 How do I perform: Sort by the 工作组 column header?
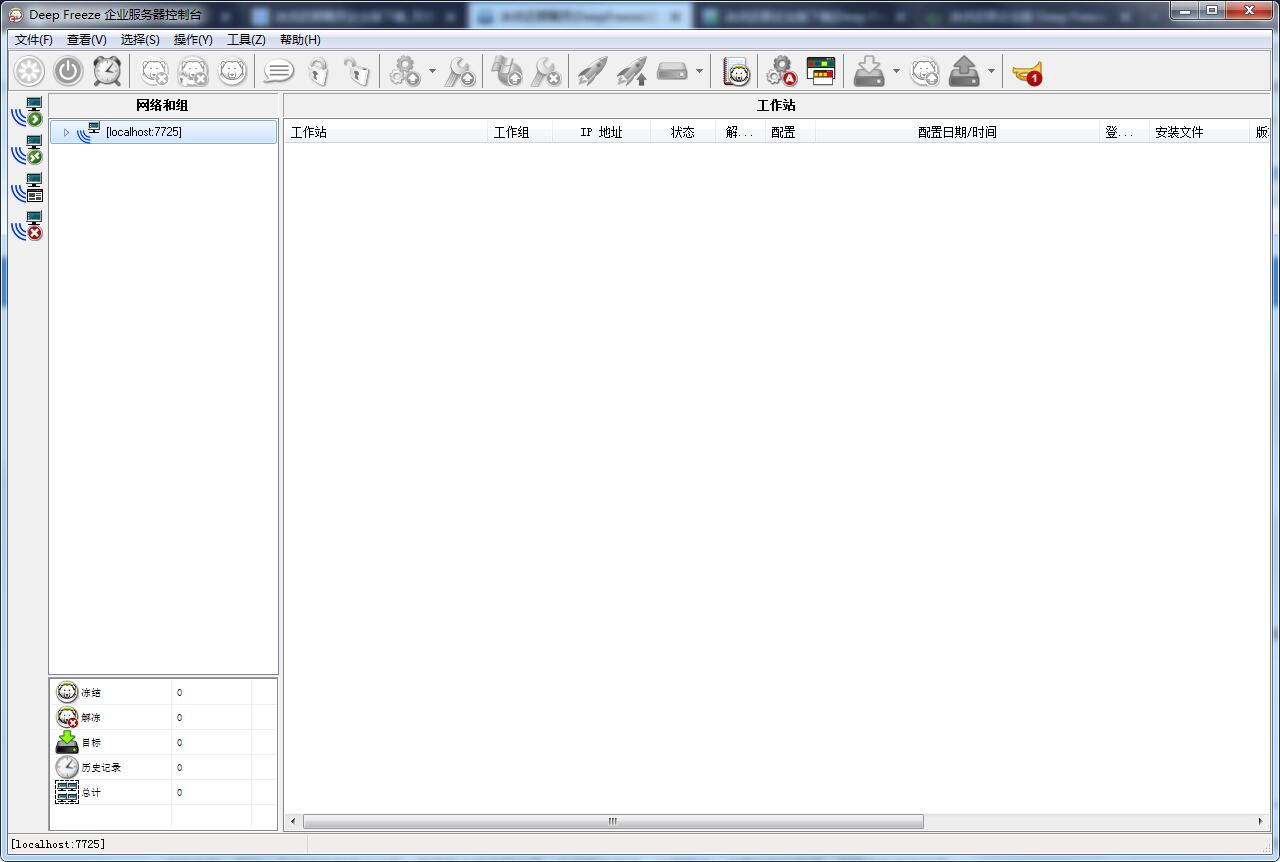(x=520, y=132)
